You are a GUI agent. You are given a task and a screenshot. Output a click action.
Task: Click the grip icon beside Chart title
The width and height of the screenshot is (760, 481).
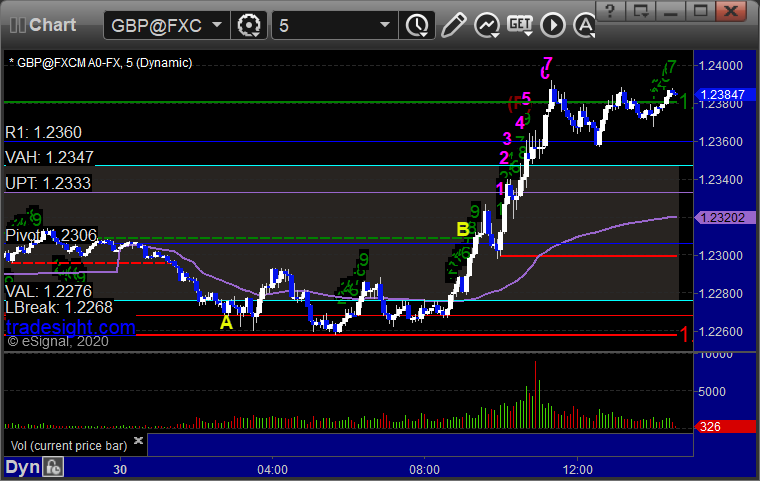[17, 25]
